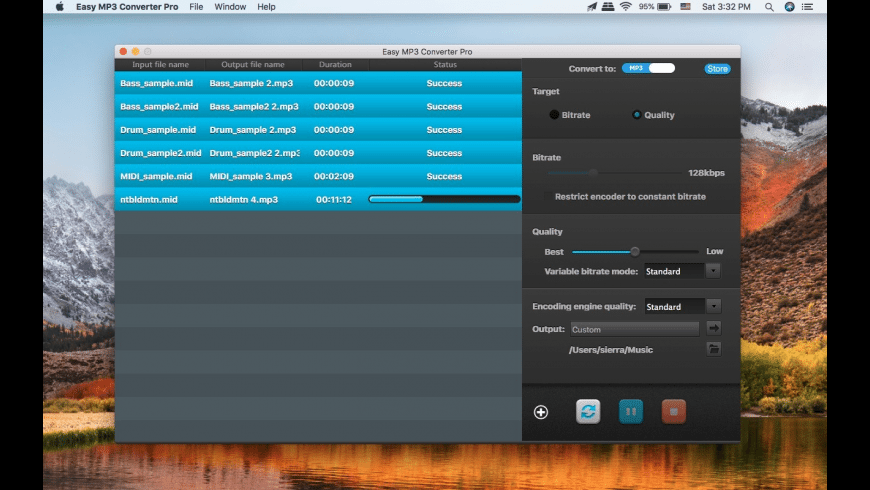The image size is (870, 490).
Task: Click the /Users/sierra/Music output path
Action: point(611,350)
